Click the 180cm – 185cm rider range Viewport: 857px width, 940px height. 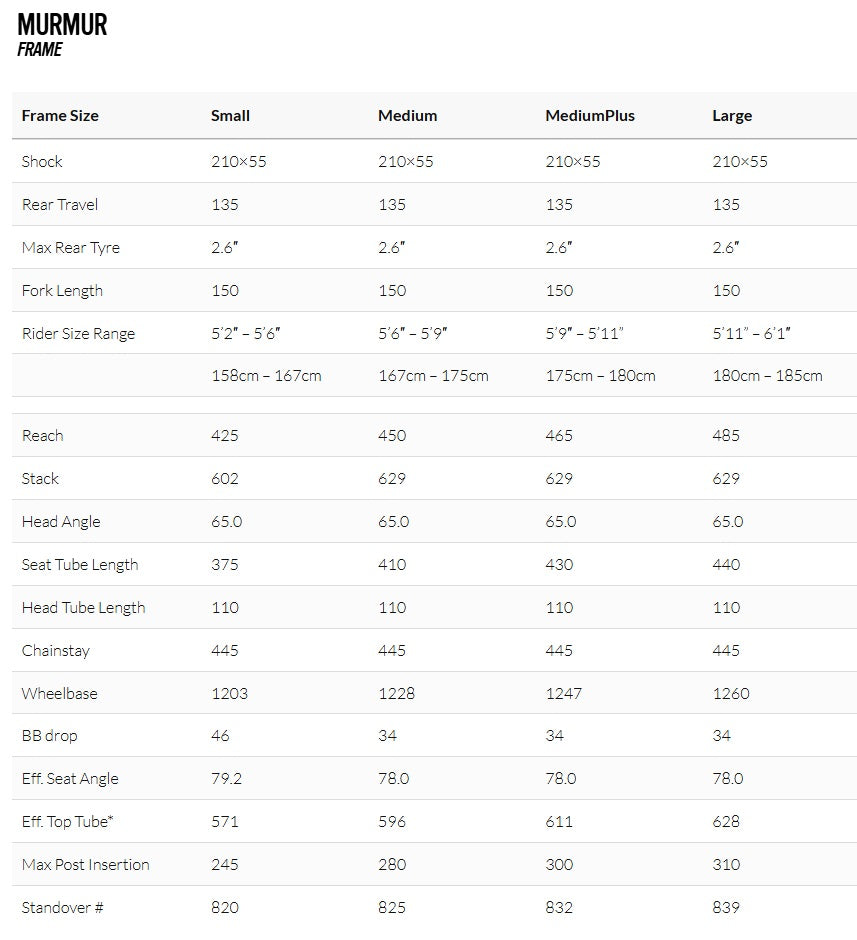[767, 376]
